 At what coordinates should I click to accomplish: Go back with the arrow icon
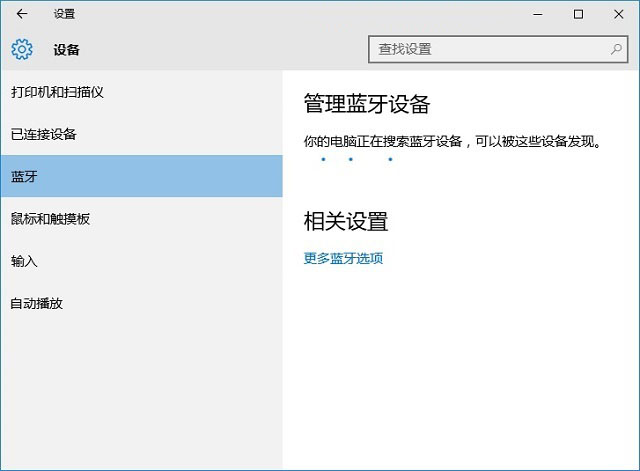[22, 14]
